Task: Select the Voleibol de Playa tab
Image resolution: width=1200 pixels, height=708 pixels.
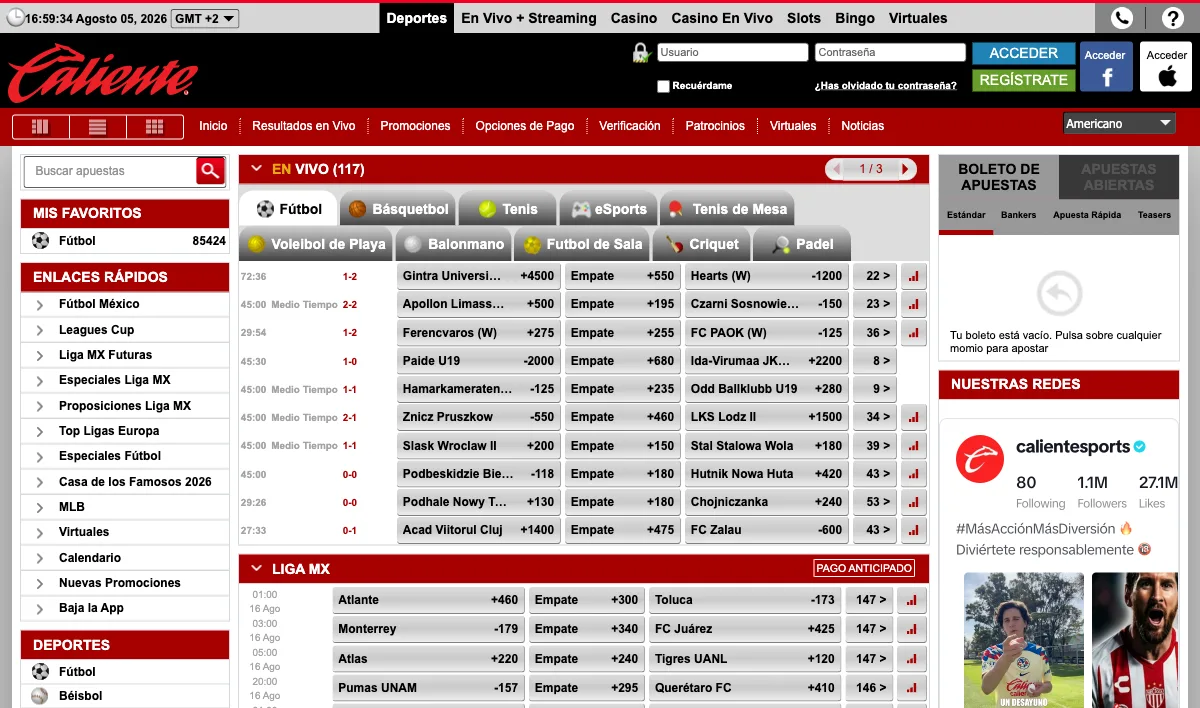Action: tap(316, 244)
